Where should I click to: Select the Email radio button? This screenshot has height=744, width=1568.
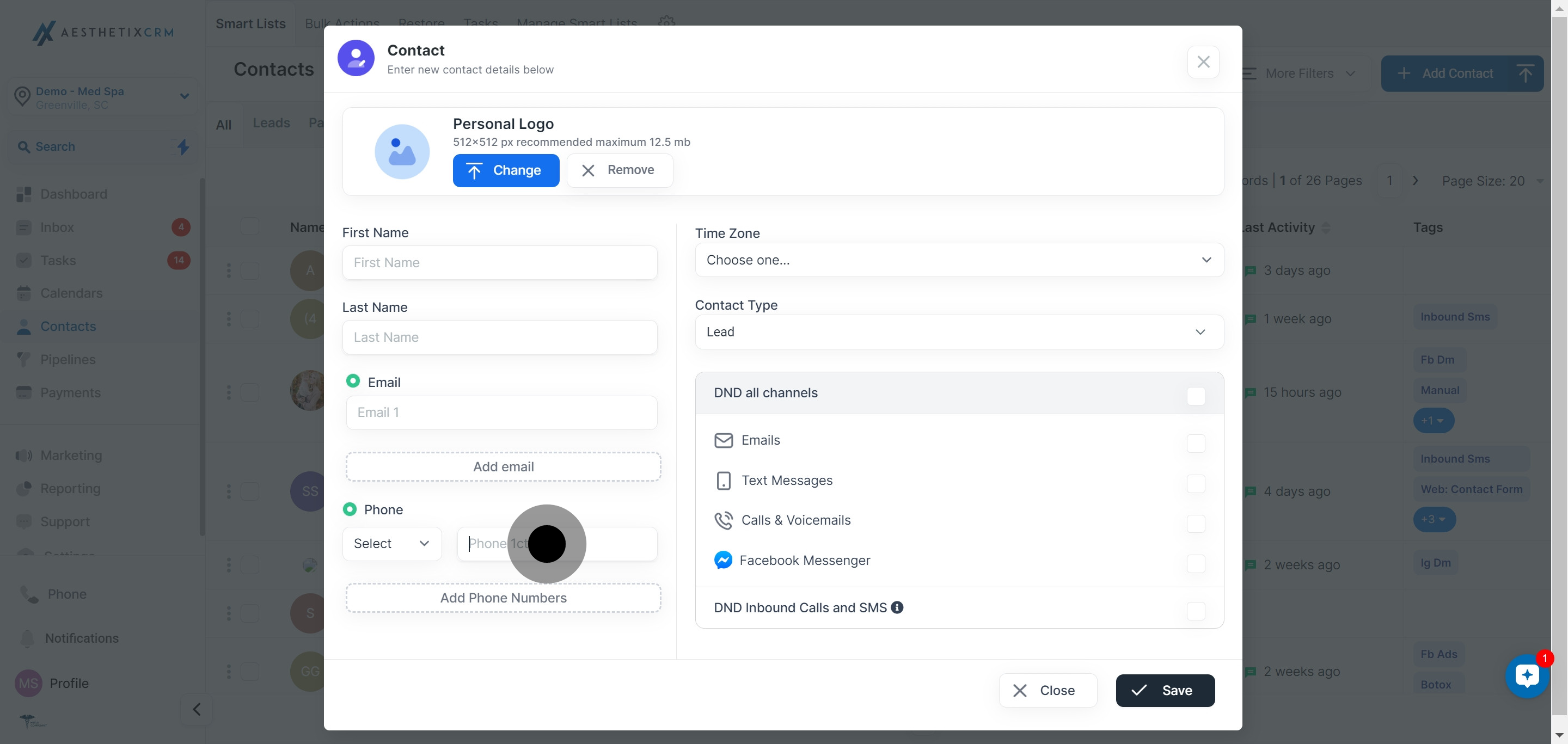click(352, 381)
